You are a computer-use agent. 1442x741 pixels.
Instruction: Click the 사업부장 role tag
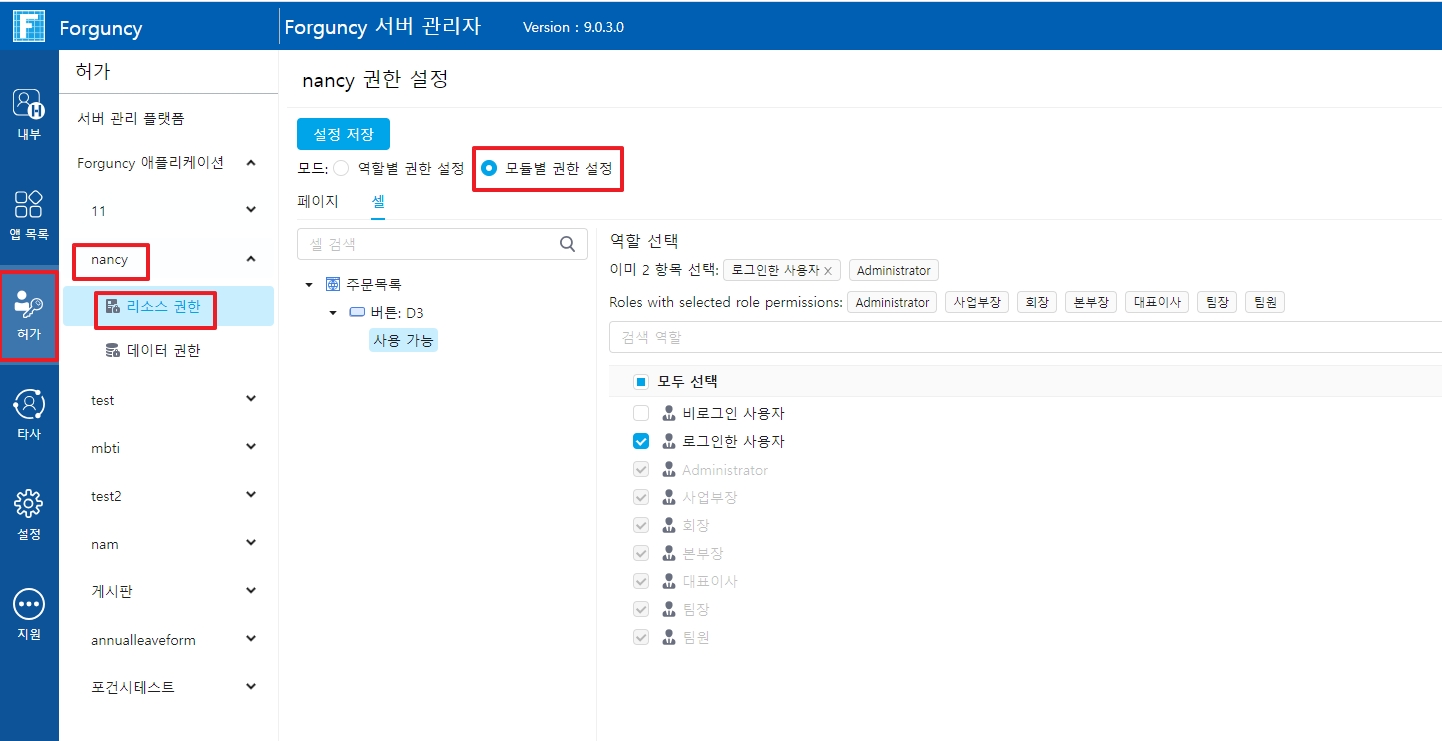tap(976, 302)
